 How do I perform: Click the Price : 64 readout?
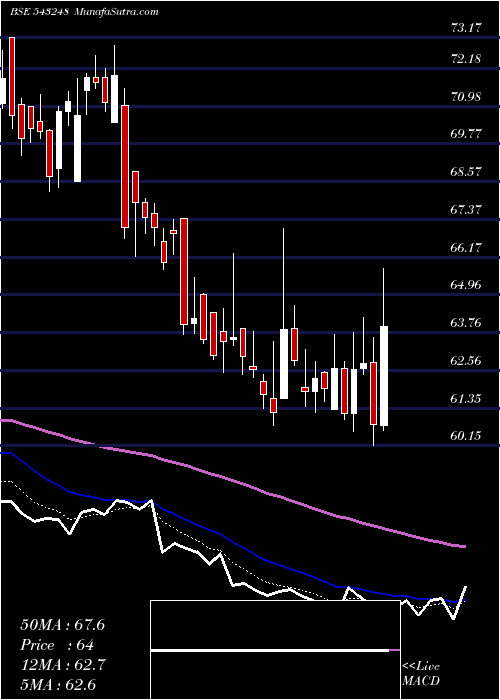pyautogui.click(x=57, y=645)
